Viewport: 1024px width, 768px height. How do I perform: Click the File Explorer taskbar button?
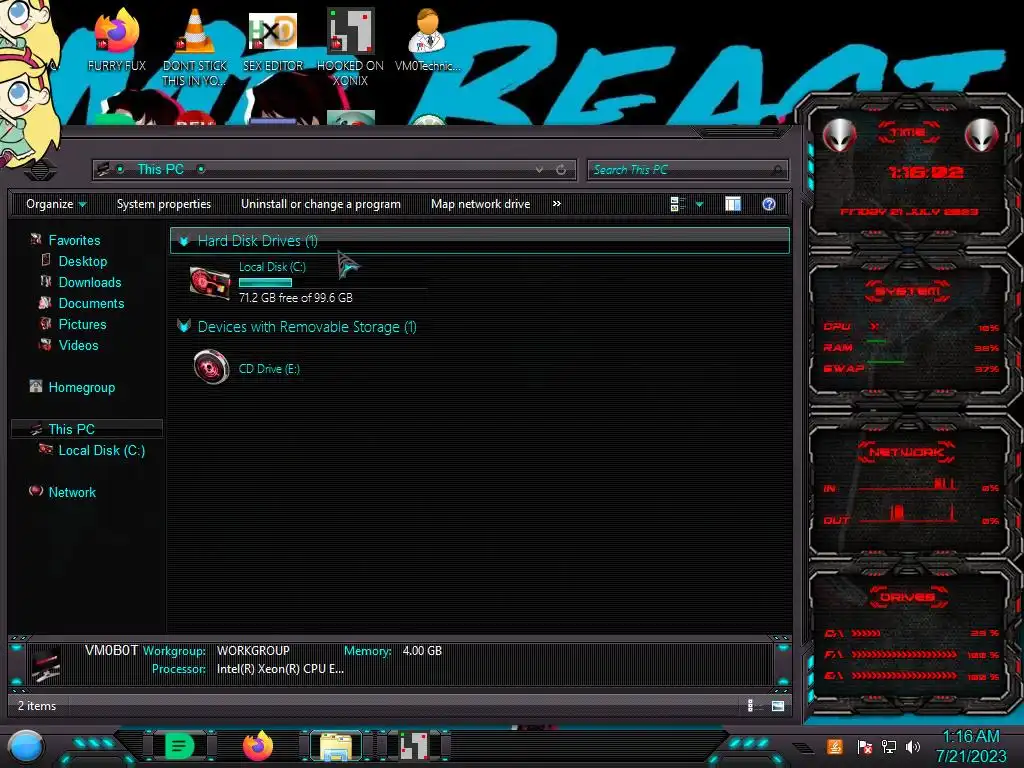336,746
